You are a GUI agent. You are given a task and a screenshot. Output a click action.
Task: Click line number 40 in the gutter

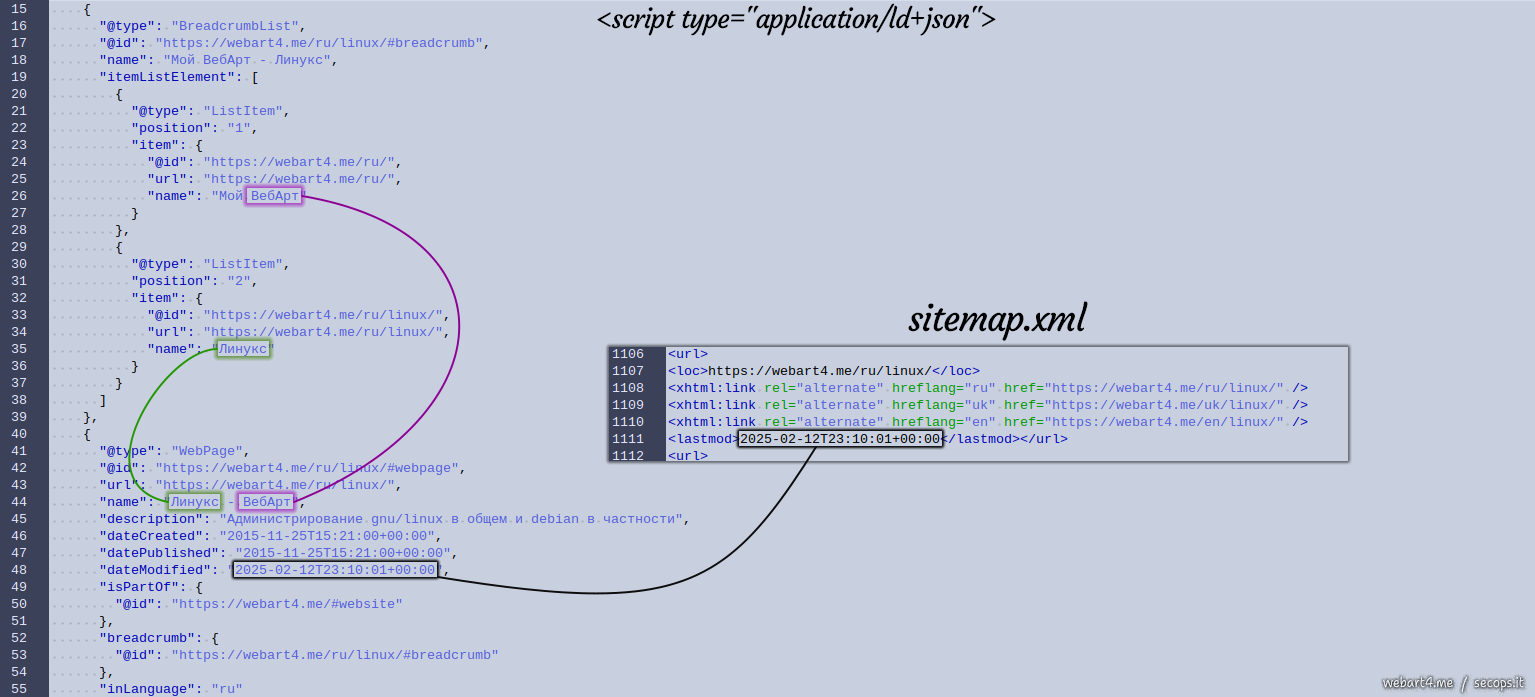pyautogui.click(x=19, y=434)
